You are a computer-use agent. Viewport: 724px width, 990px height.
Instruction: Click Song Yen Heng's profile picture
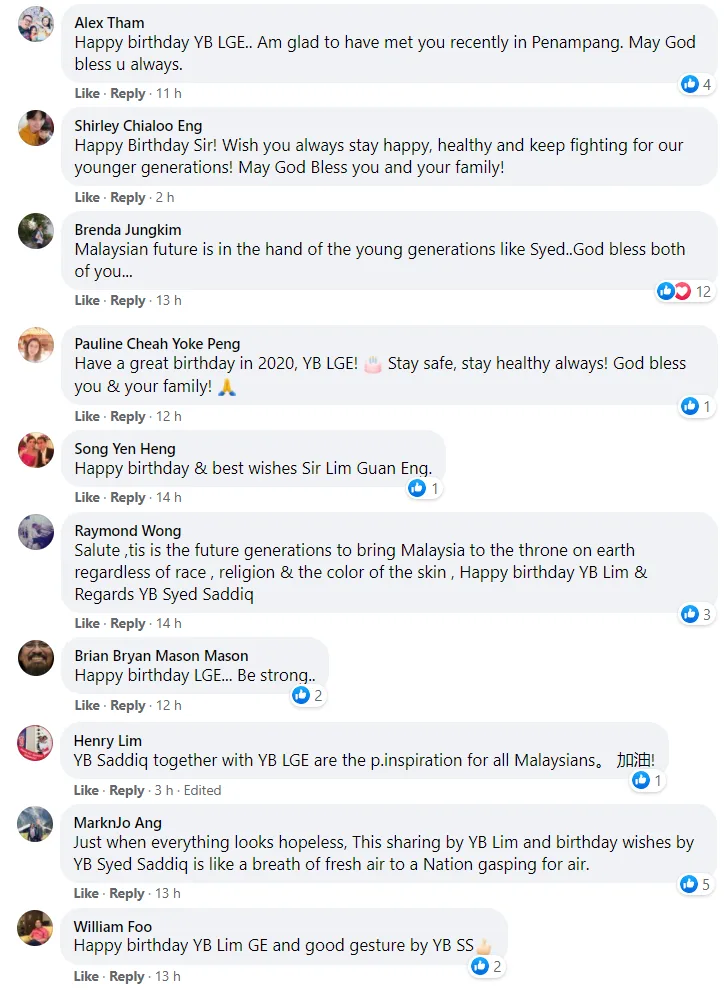(x=36, y=450)
